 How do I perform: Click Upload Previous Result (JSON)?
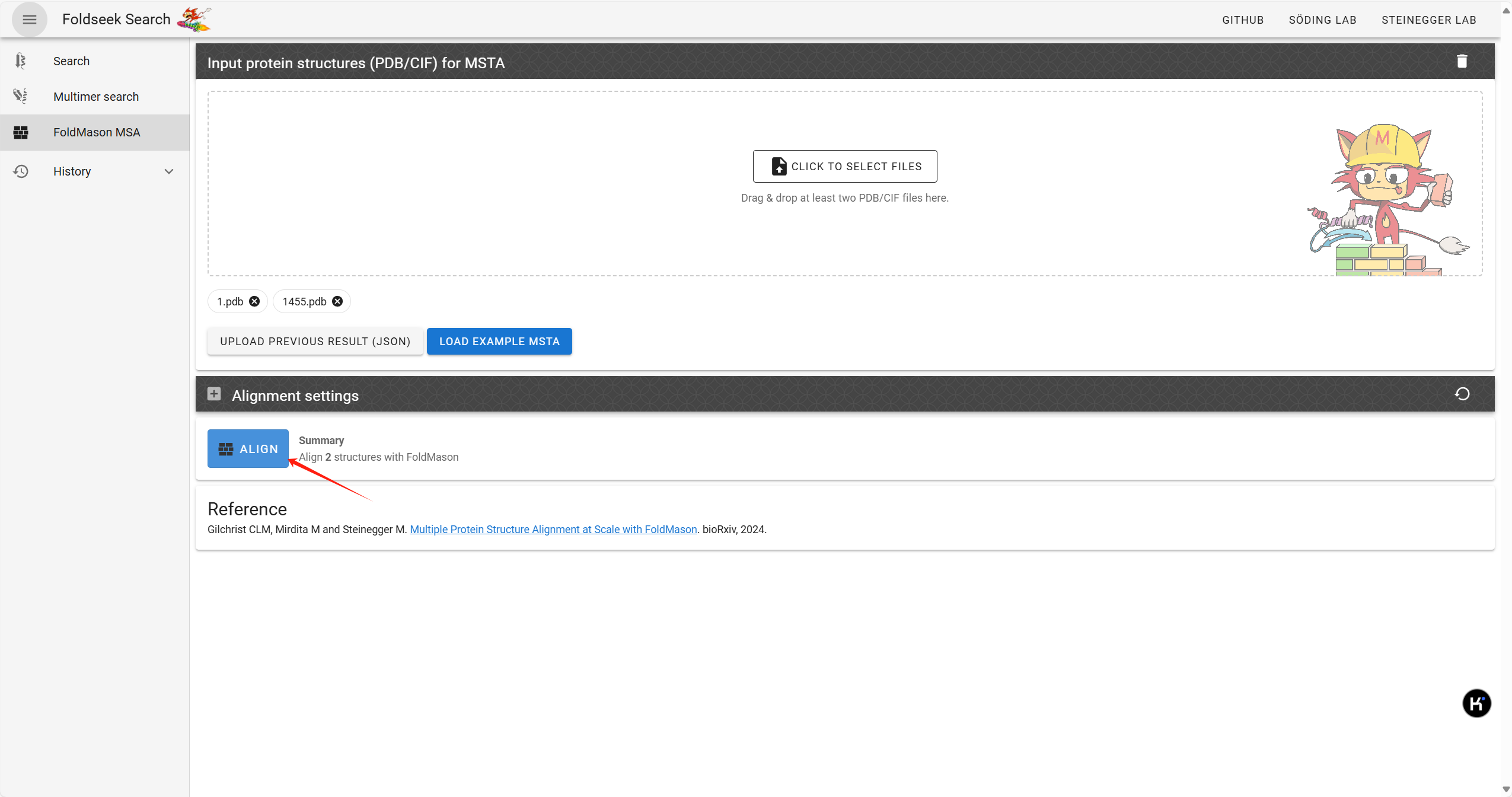(x=315, y=341)
